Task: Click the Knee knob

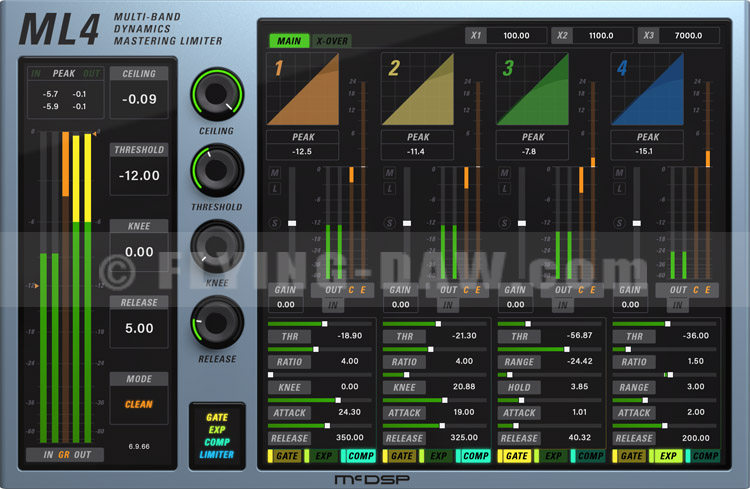Action: pos(217,246)
